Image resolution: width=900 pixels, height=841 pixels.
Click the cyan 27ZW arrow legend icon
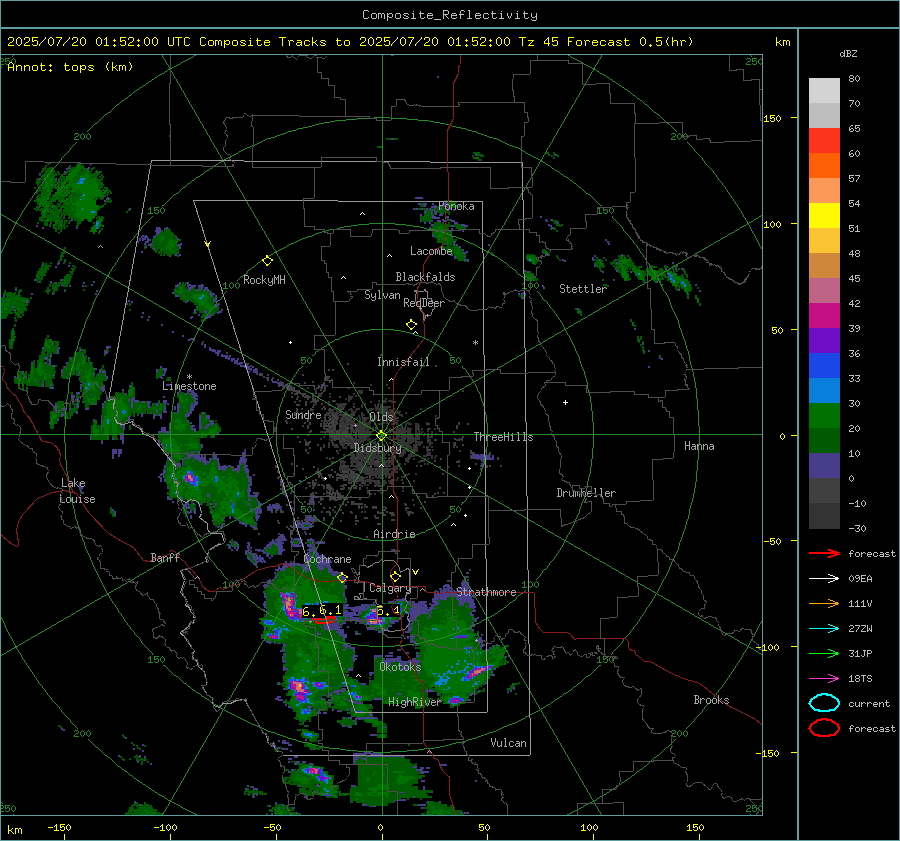click(x=824, y=629)
